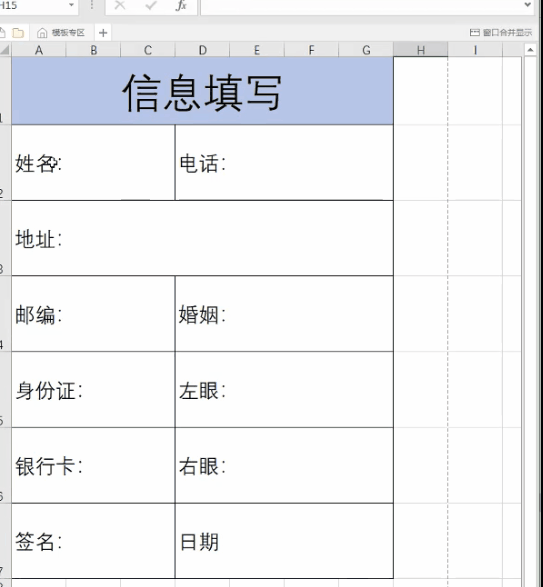Select the 邮编: cell
This screenshot has width=543, height=587.
tap(93, 314)
